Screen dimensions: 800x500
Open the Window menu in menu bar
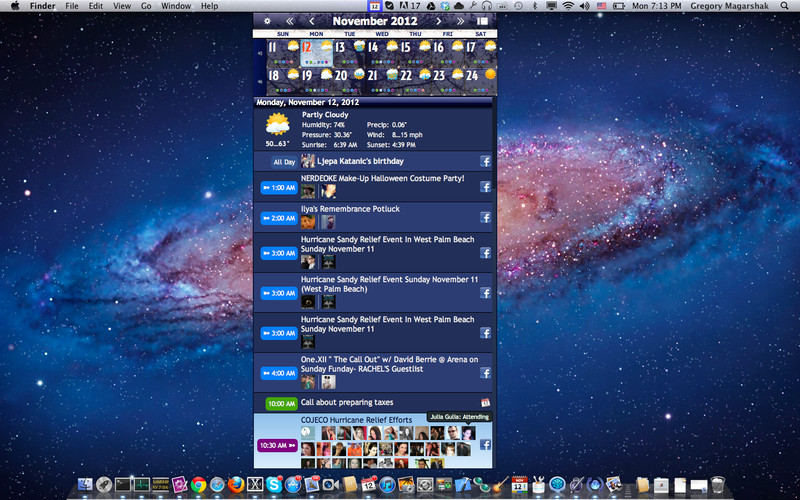coord(176,6)
